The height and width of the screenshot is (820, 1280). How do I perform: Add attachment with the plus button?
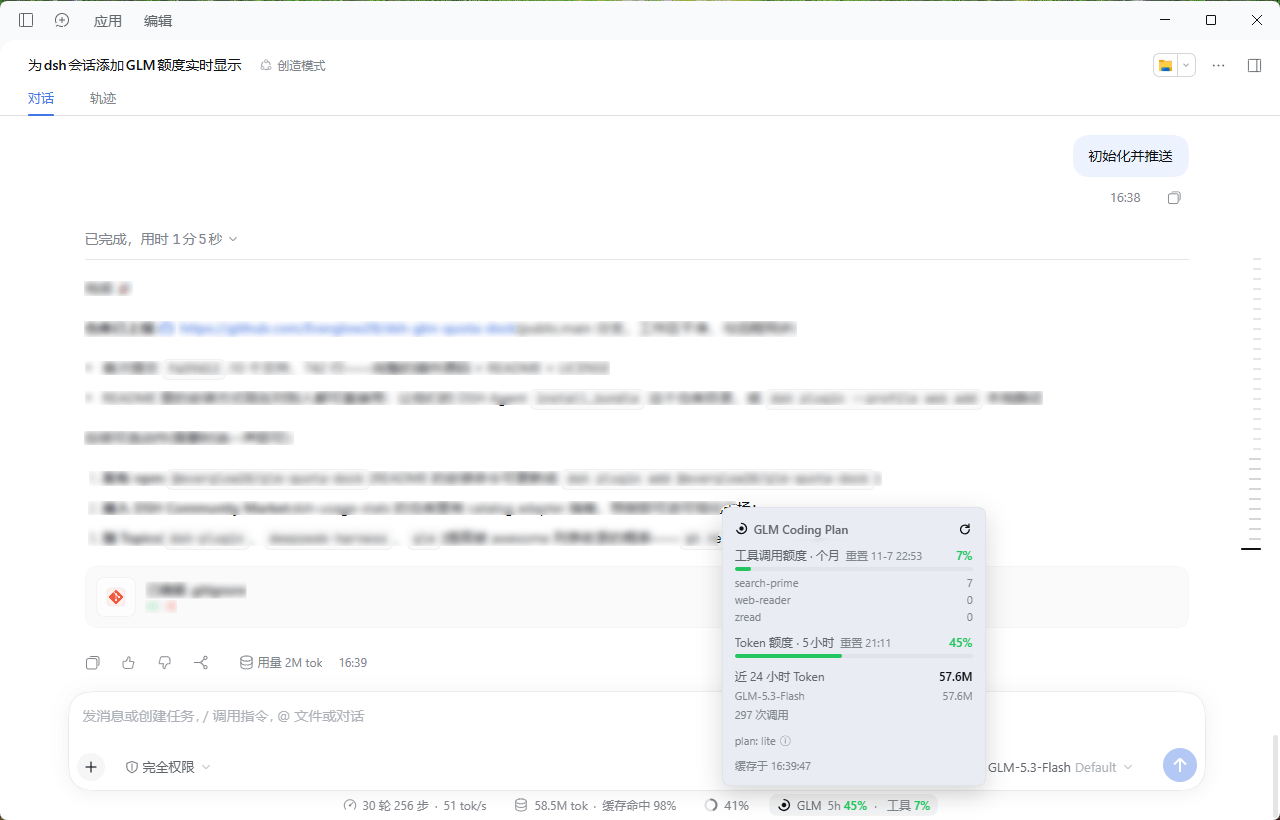coord(91,767)
